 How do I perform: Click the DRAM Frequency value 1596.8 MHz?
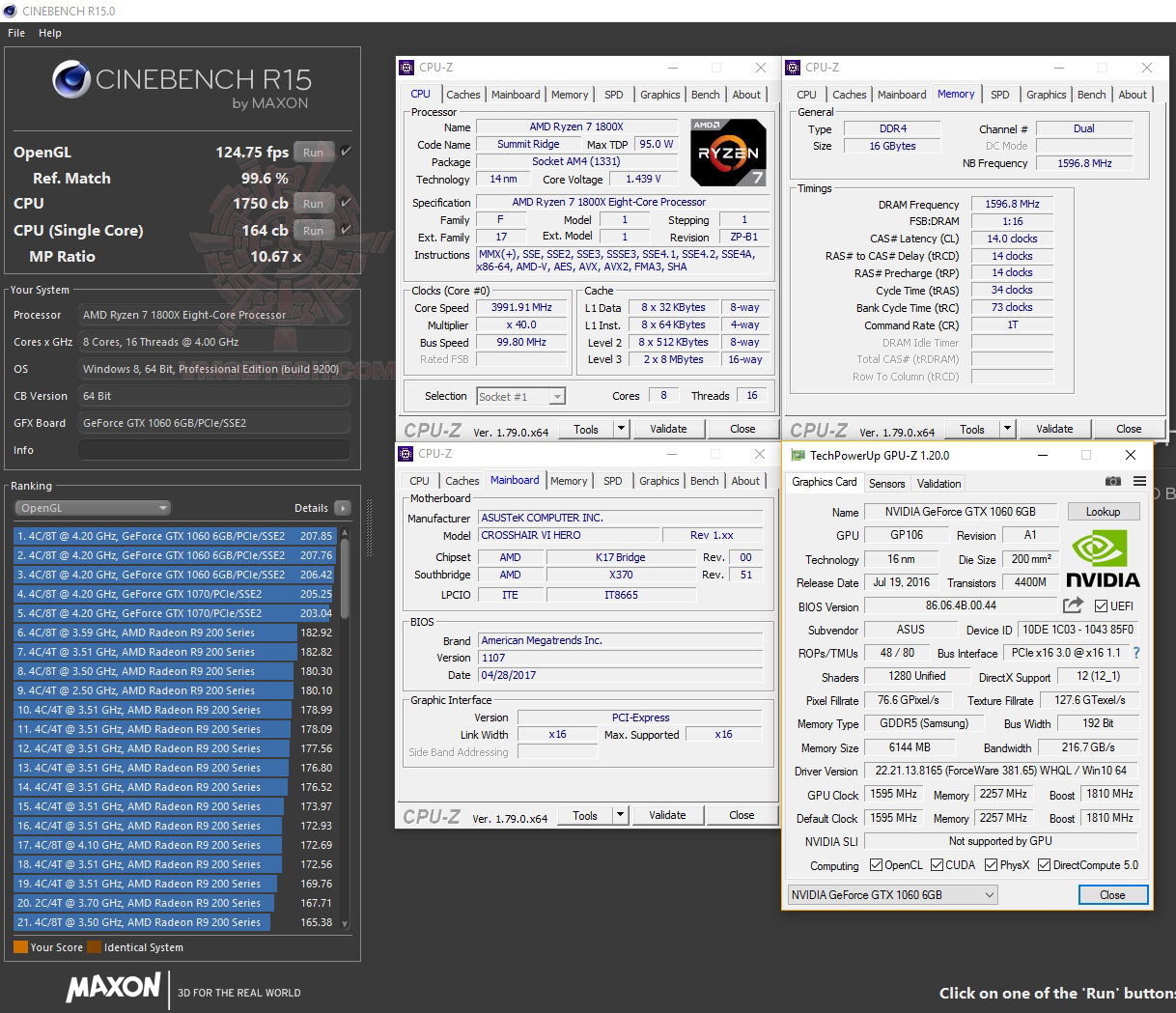tap(1012, 205)
